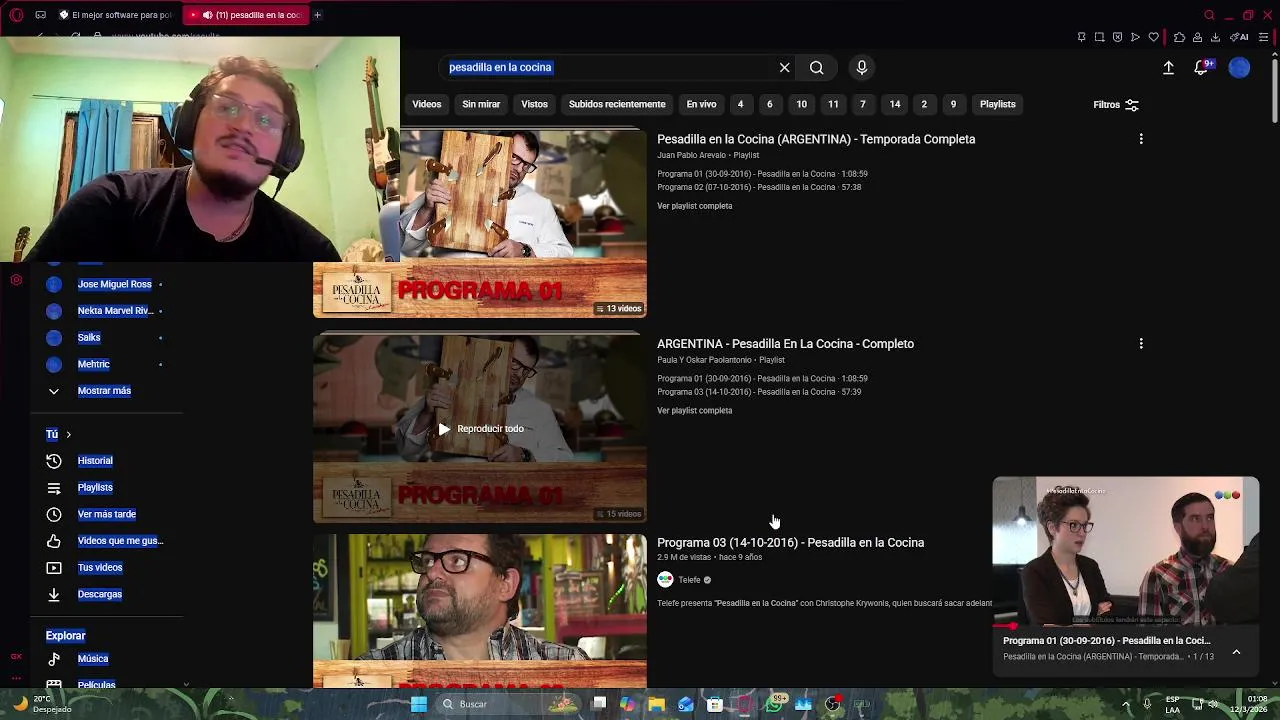Expand the Tú section chevron
Screen dimensions: 1280x720
tap(68, 434)
